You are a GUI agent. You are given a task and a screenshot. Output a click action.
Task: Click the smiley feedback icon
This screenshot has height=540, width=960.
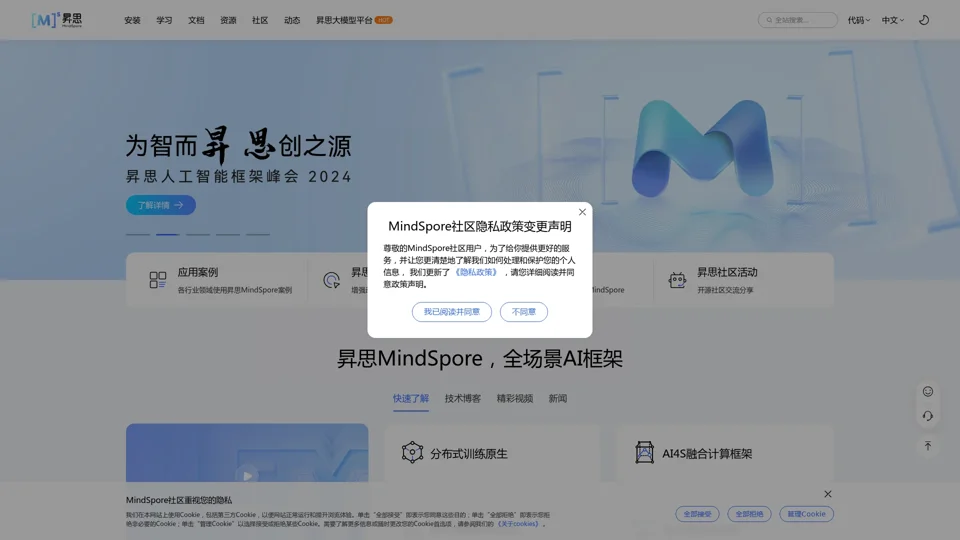pyautogui.click(x=928, y=391)
